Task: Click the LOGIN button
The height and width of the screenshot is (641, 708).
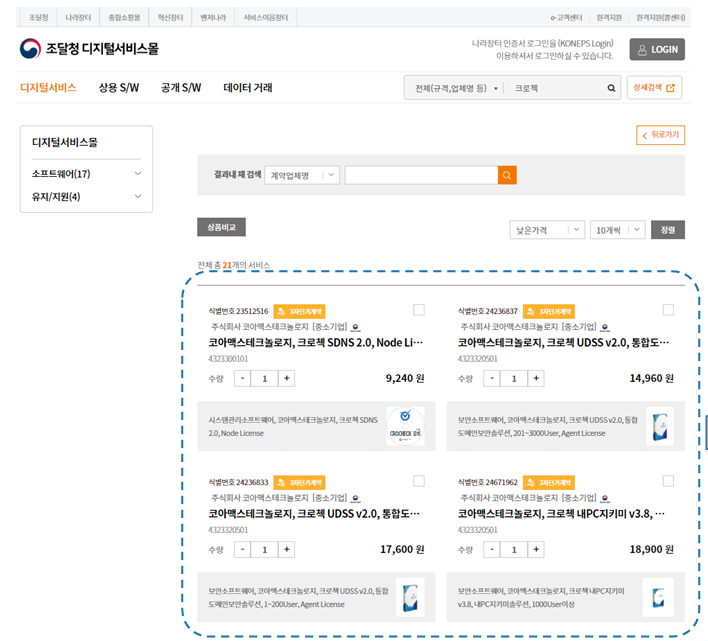Action: click(x=657, y=49)
